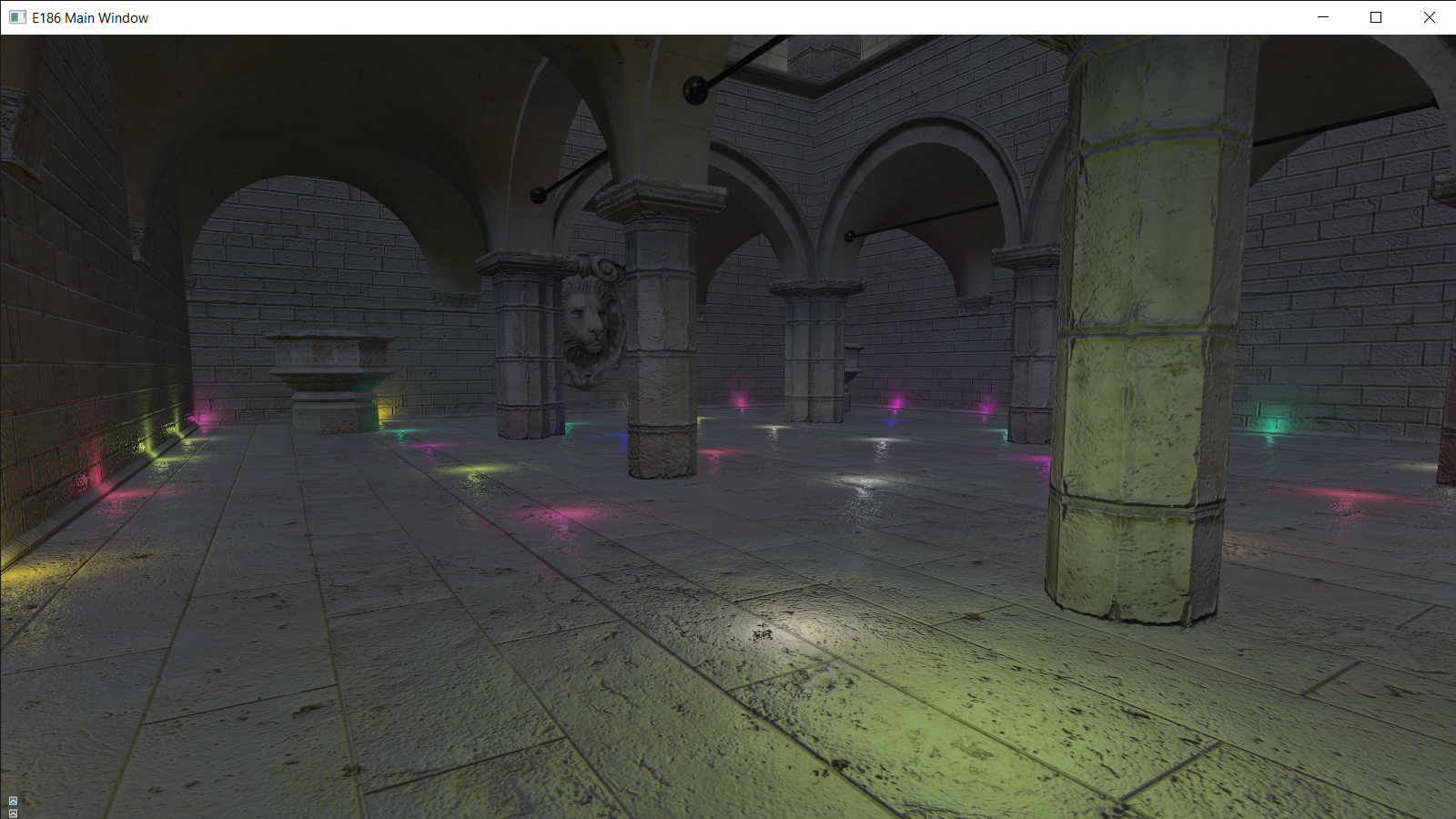The height and width of the screenshot is (819, 1456).
Task: Maximize the E186 Main Window
Action: [x=1376, y=17]
